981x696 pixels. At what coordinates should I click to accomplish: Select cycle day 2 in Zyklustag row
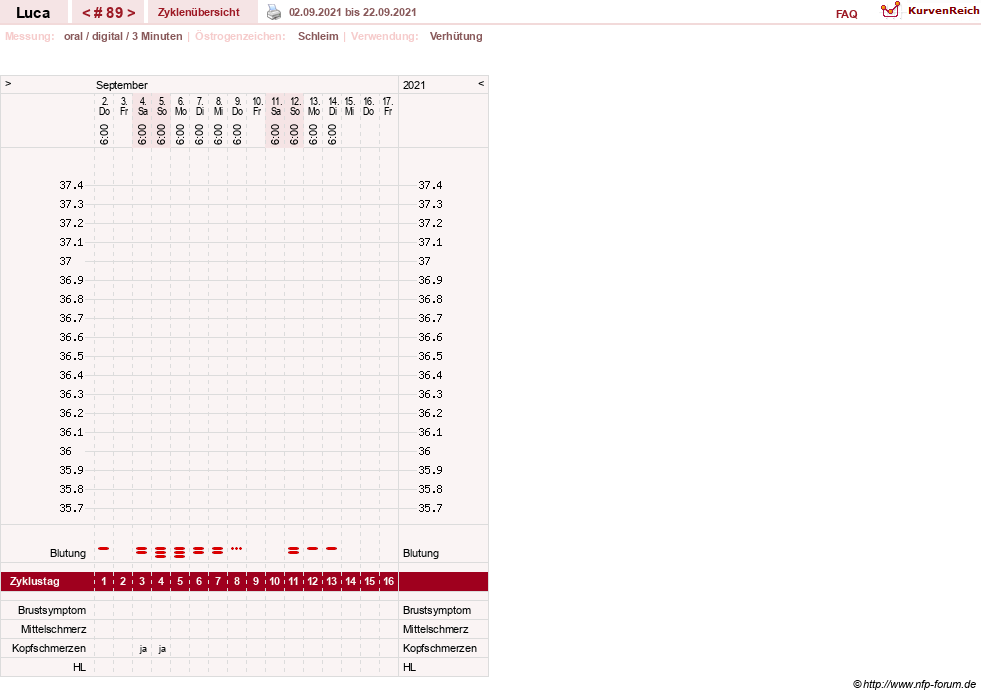(123, 581)
